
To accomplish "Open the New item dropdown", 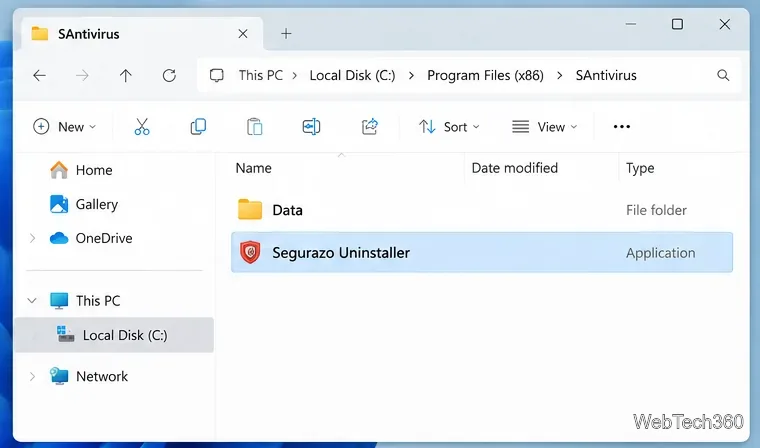I will pos(64,127).
